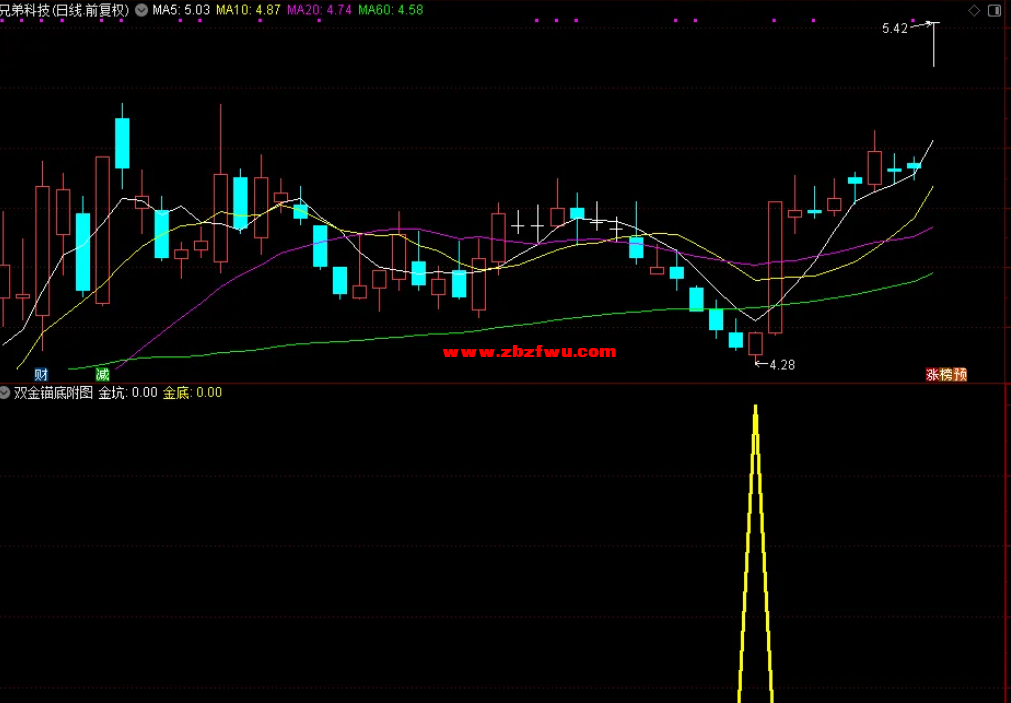Click the 金坑: 0.00 value
The height and width of the screenshot is (703, 1011).
pyautogui.click(x=128, y=392)
